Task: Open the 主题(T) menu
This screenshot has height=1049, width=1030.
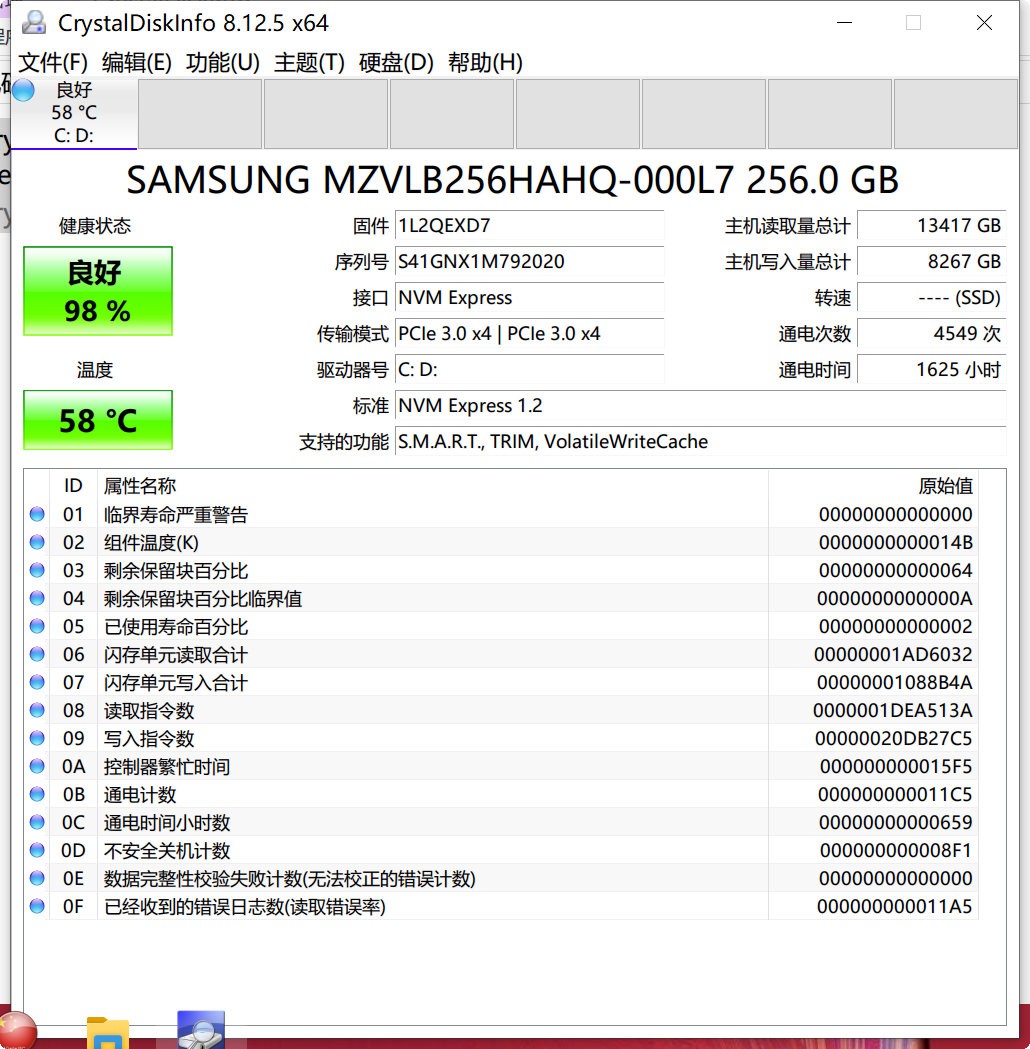Action: (x=309, y=62)
